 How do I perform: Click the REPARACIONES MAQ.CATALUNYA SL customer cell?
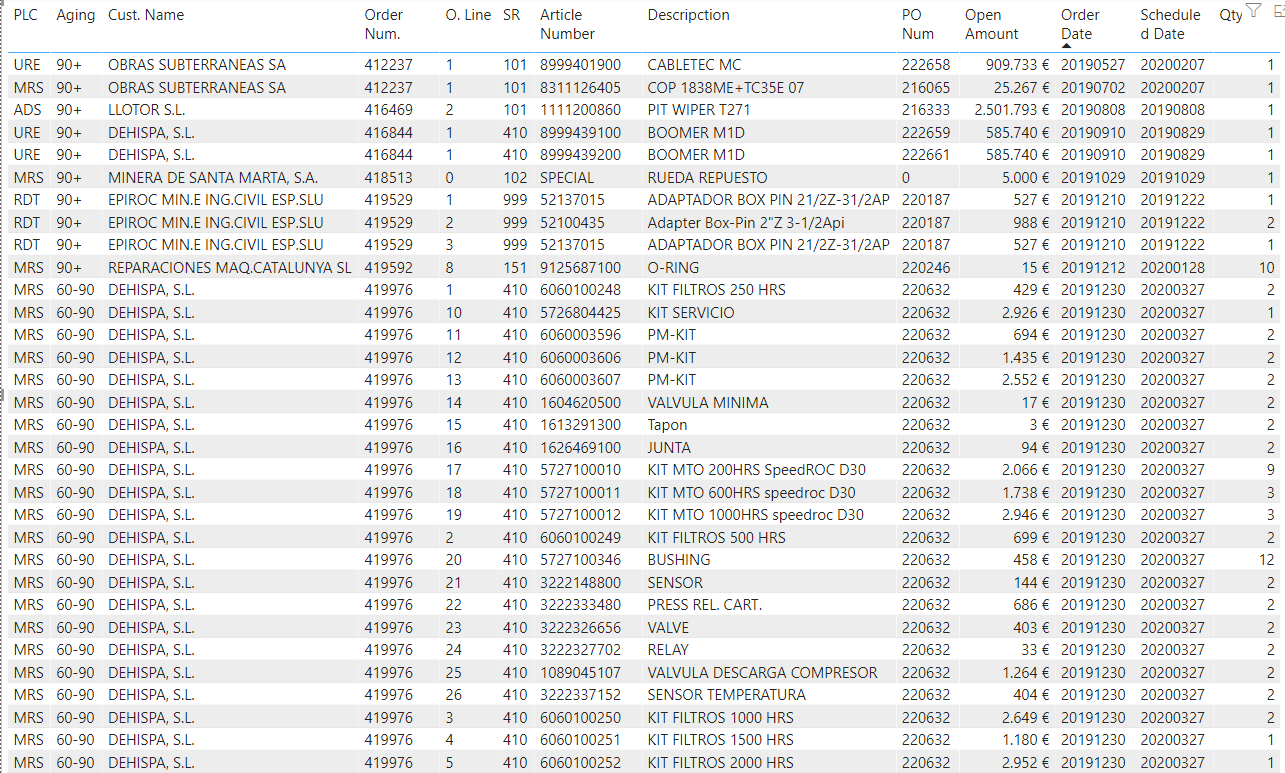point(230,268)
